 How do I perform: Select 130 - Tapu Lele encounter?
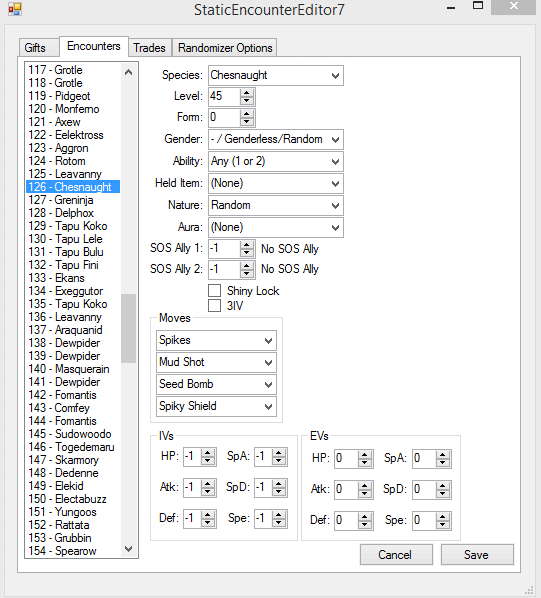[x=73, y=239]
